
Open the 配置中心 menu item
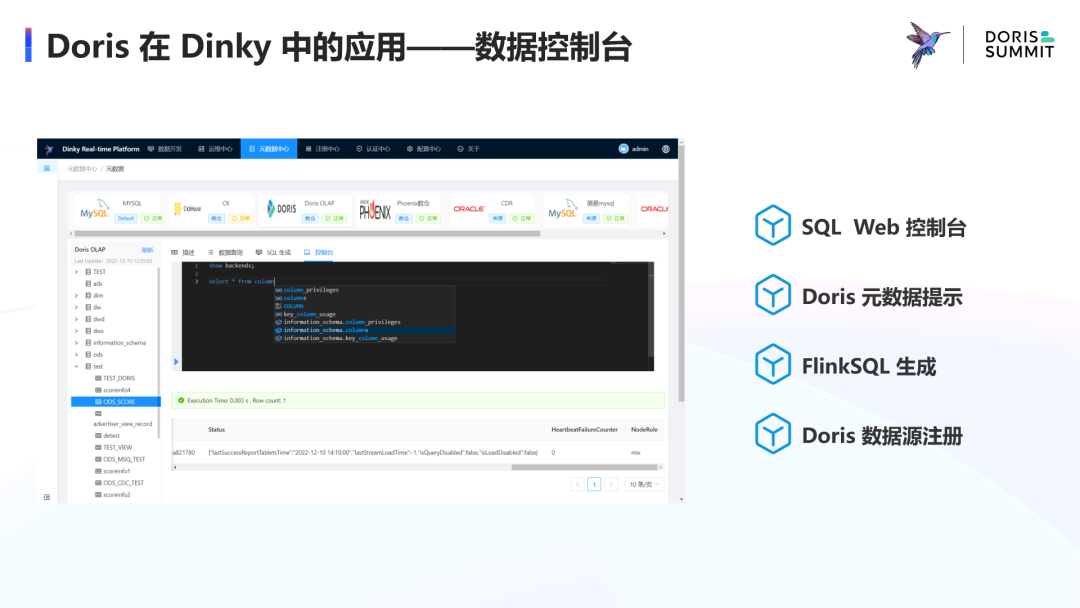424,149
